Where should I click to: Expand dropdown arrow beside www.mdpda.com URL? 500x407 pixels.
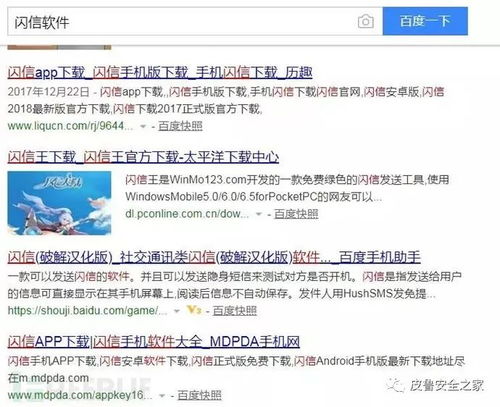click(162, 396)
